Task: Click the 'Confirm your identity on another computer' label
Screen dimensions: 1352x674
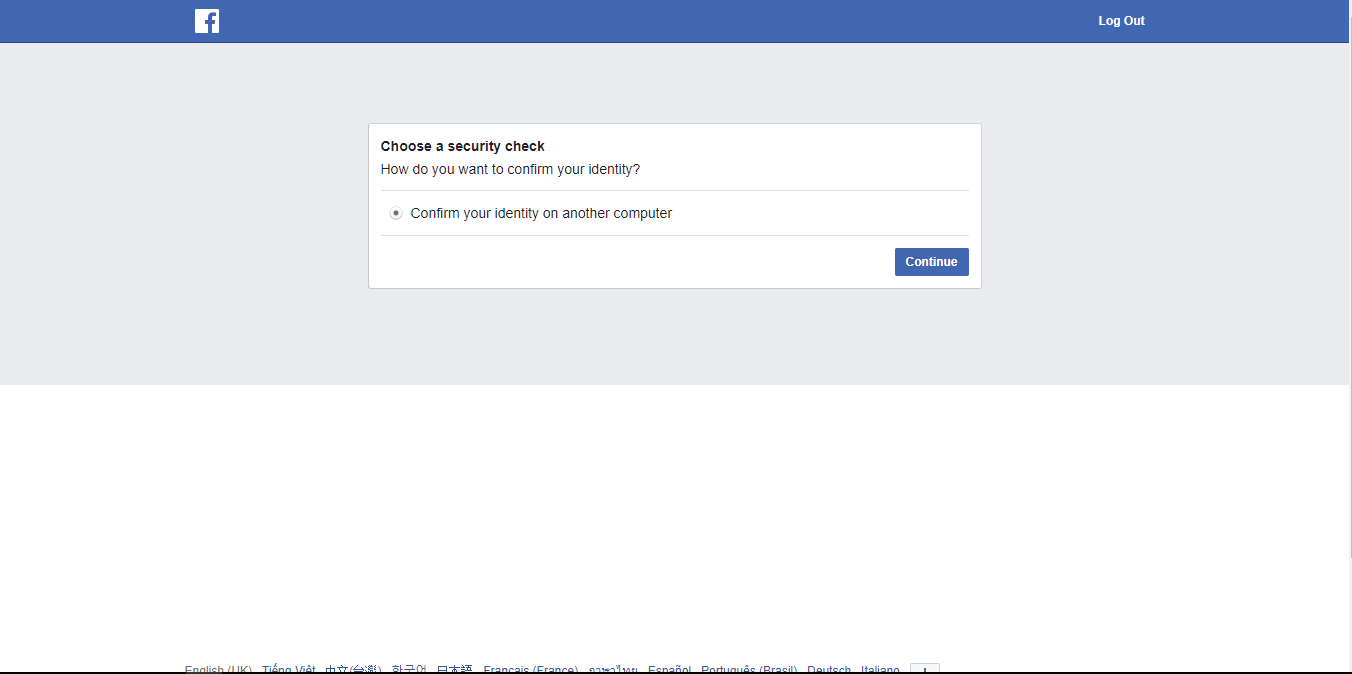Action: 541,213
